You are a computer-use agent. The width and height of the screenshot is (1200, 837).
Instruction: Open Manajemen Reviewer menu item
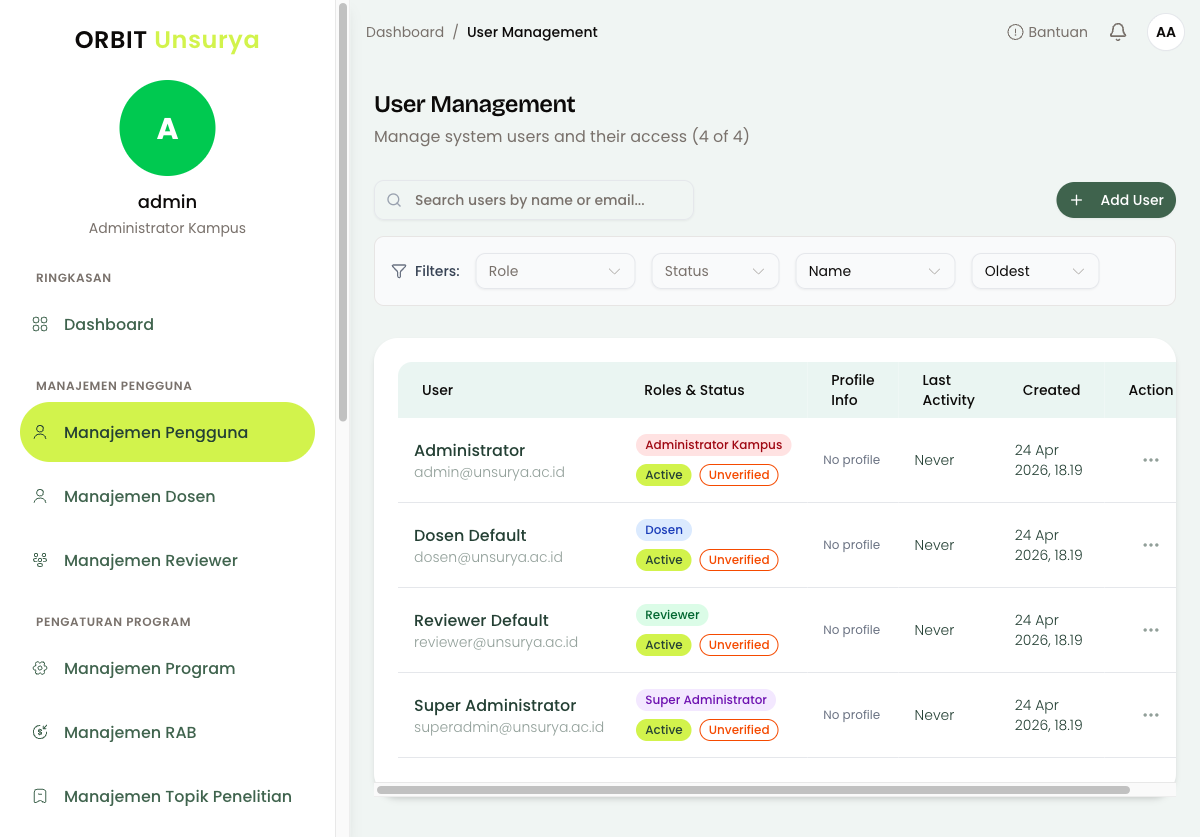click(167, 560)
